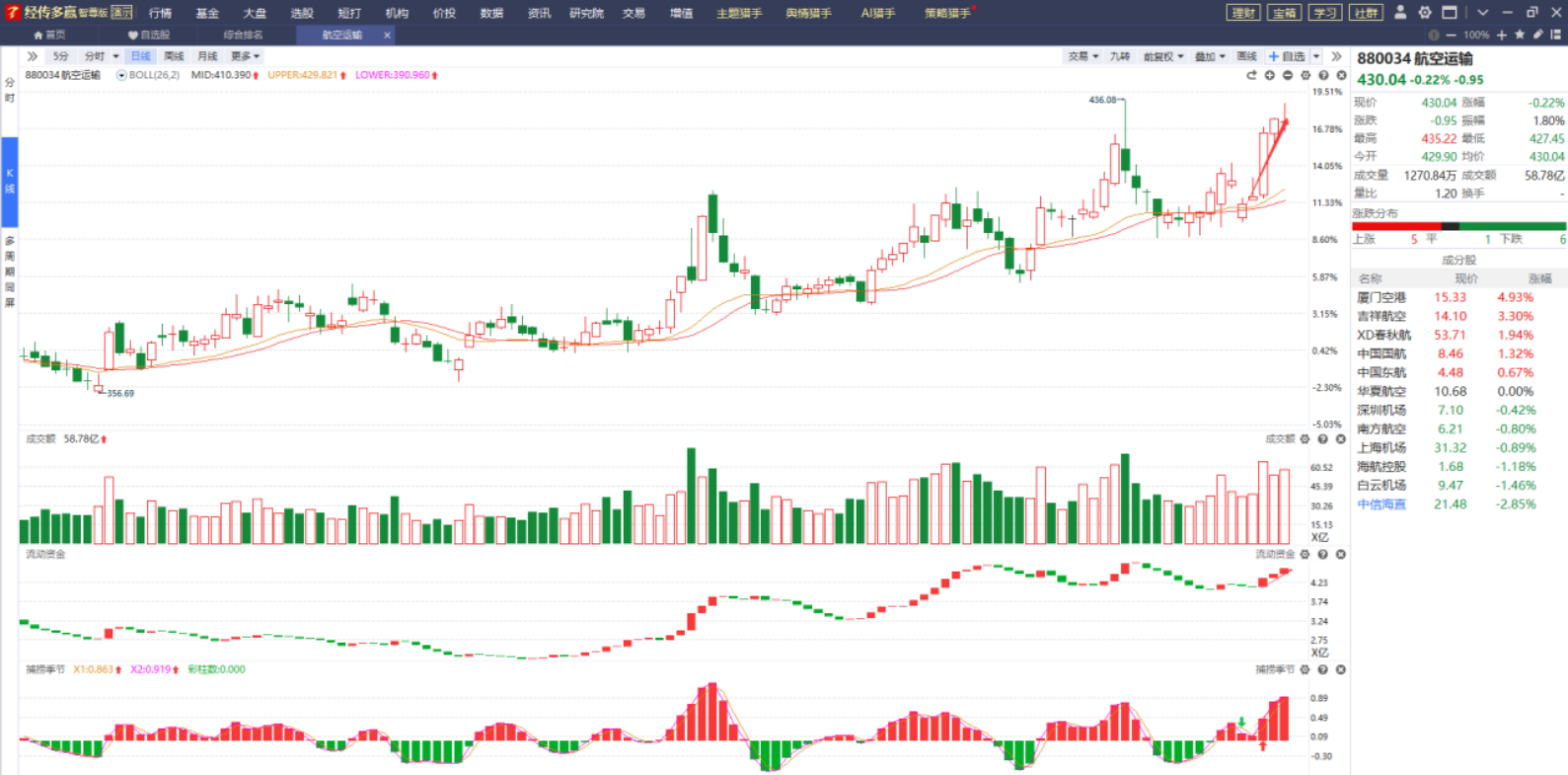This screenshot has width=1568, height=775.
Task: Click the 自选 add-to-watchlist button
Action: pos(1287,56)
